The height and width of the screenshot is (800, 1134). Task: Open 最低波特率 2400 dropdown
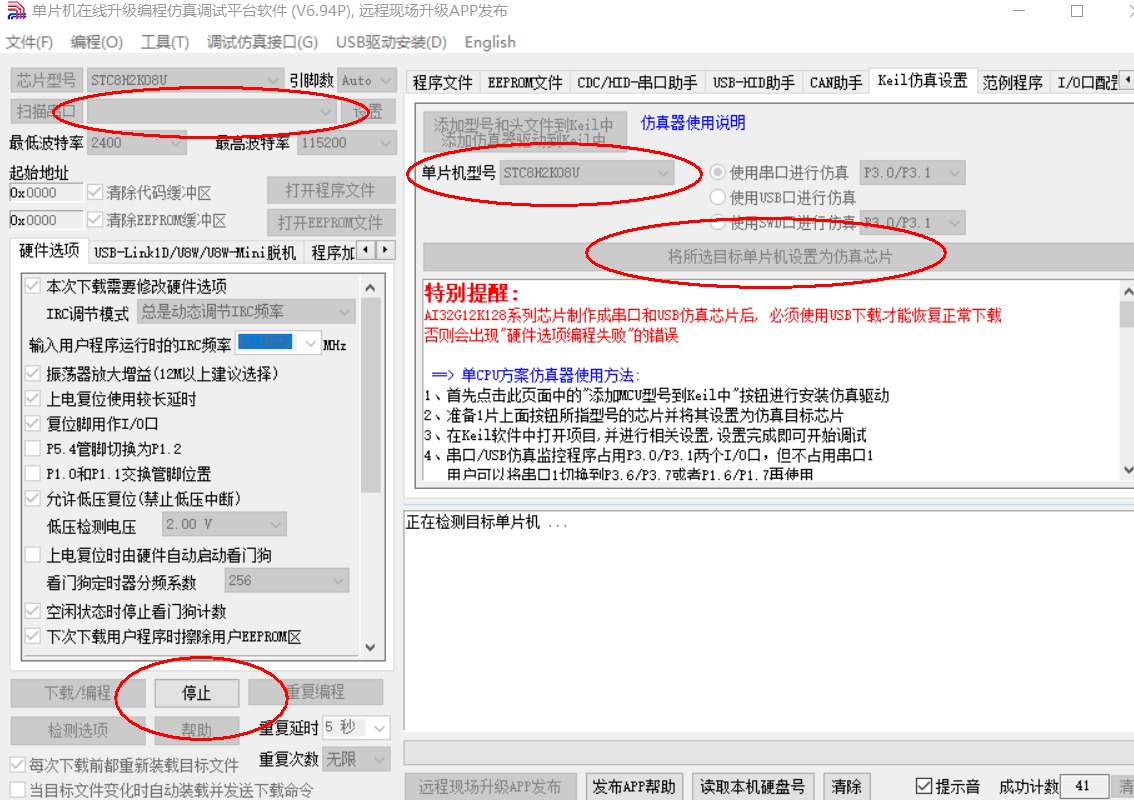(137, 142)
